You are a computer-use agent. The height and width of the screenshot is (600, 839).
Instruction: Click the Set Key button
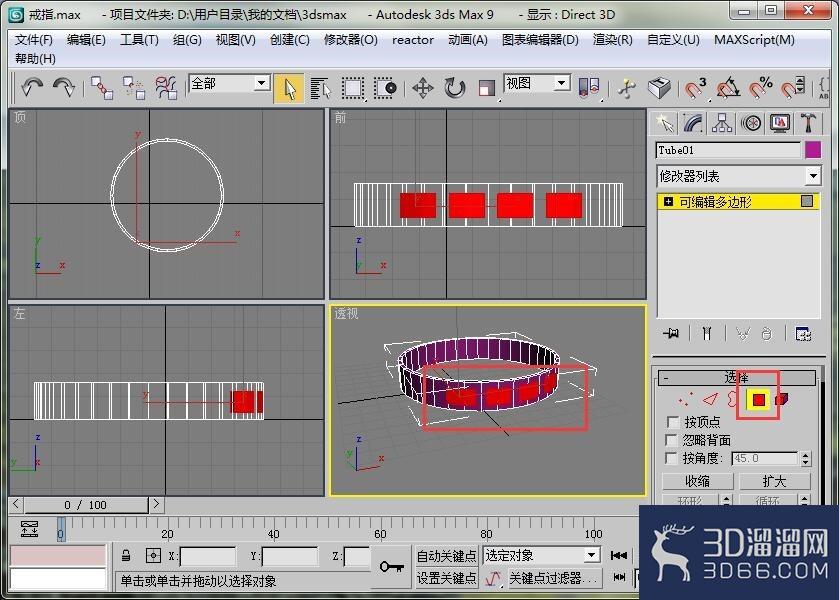(x=446, y=578)
